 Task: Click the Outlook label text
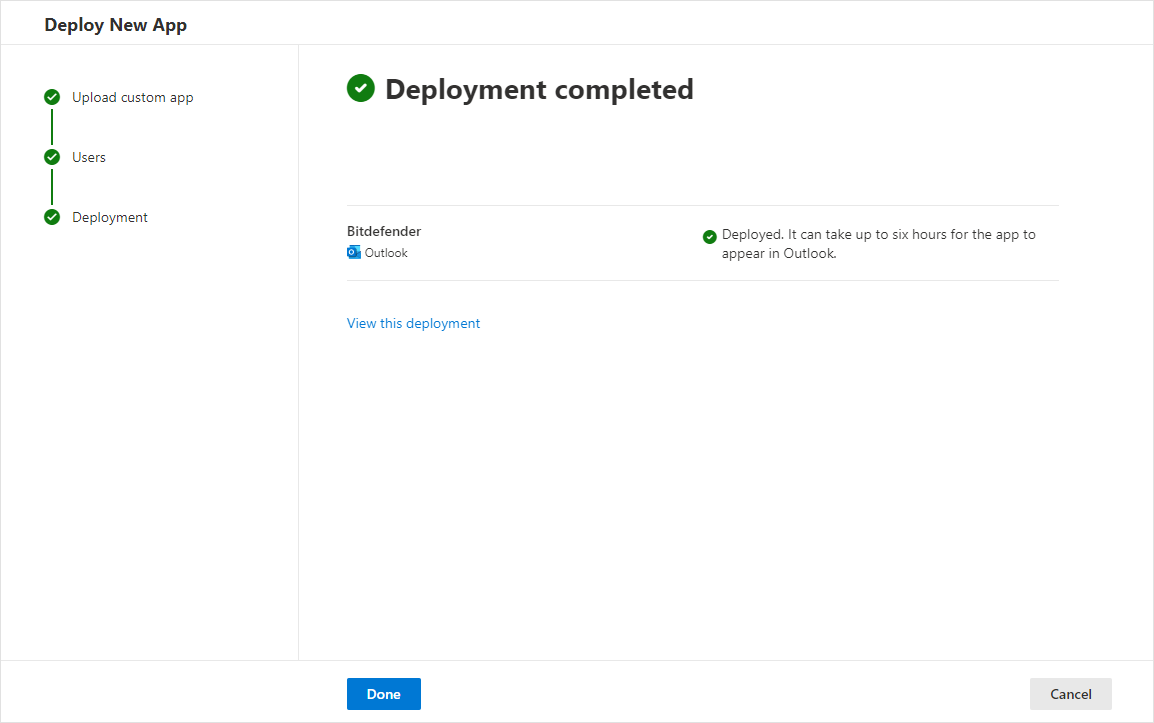tap(385, 252)
